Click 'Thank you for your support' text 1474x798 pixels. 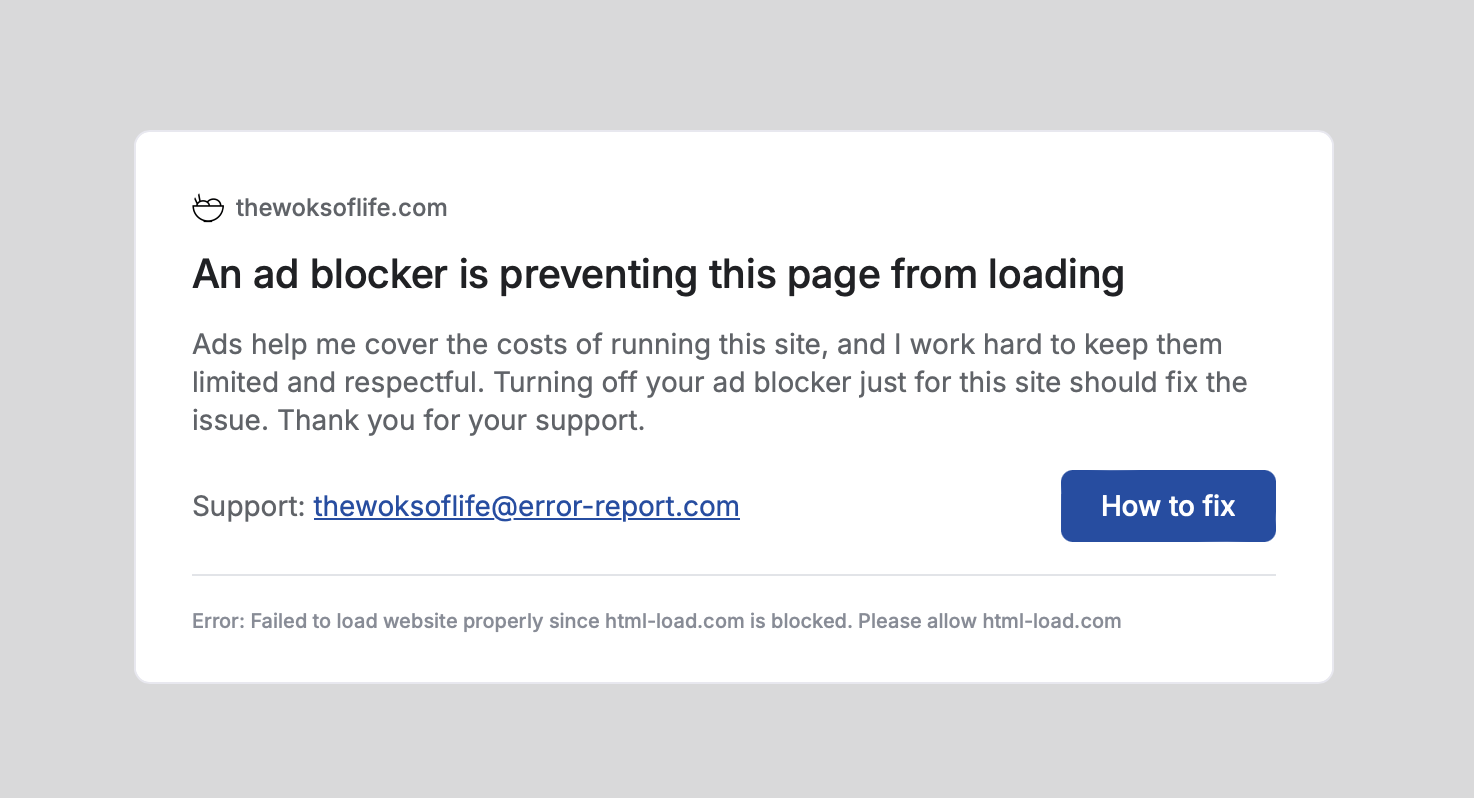(x=461, y=421)
